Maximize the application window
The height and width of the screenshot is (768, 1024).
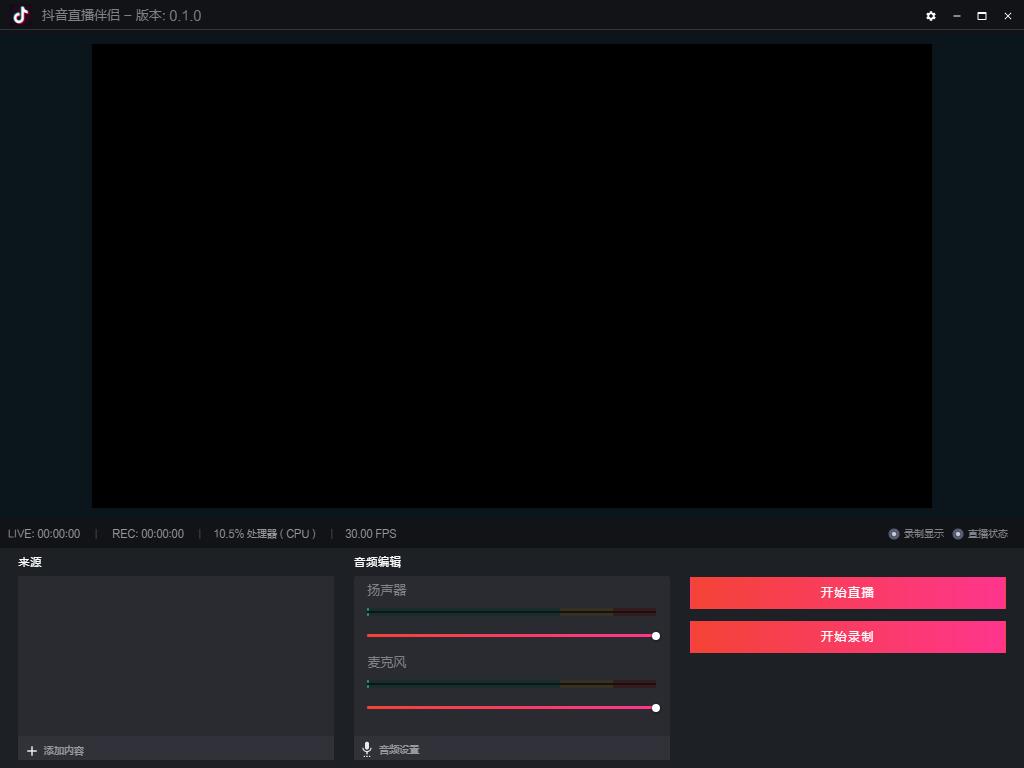[982, 16]
